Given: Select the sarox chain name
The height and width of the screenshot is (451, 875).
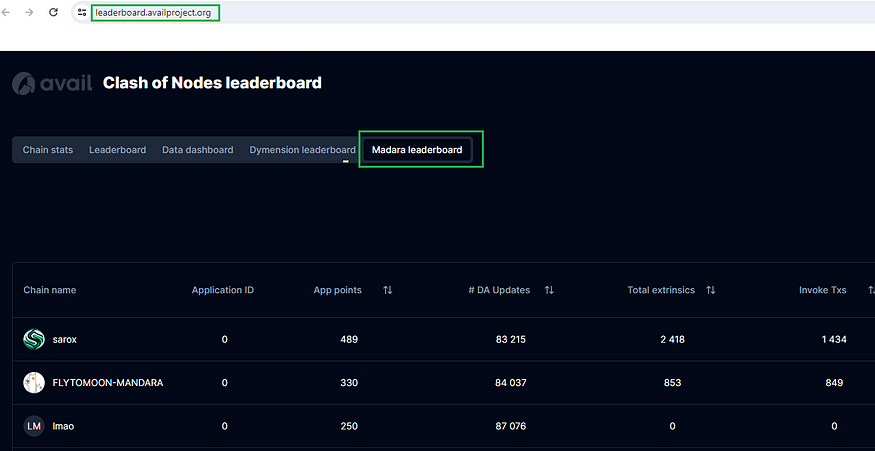Looking at the screenshot, I should [x=64, y=339].
